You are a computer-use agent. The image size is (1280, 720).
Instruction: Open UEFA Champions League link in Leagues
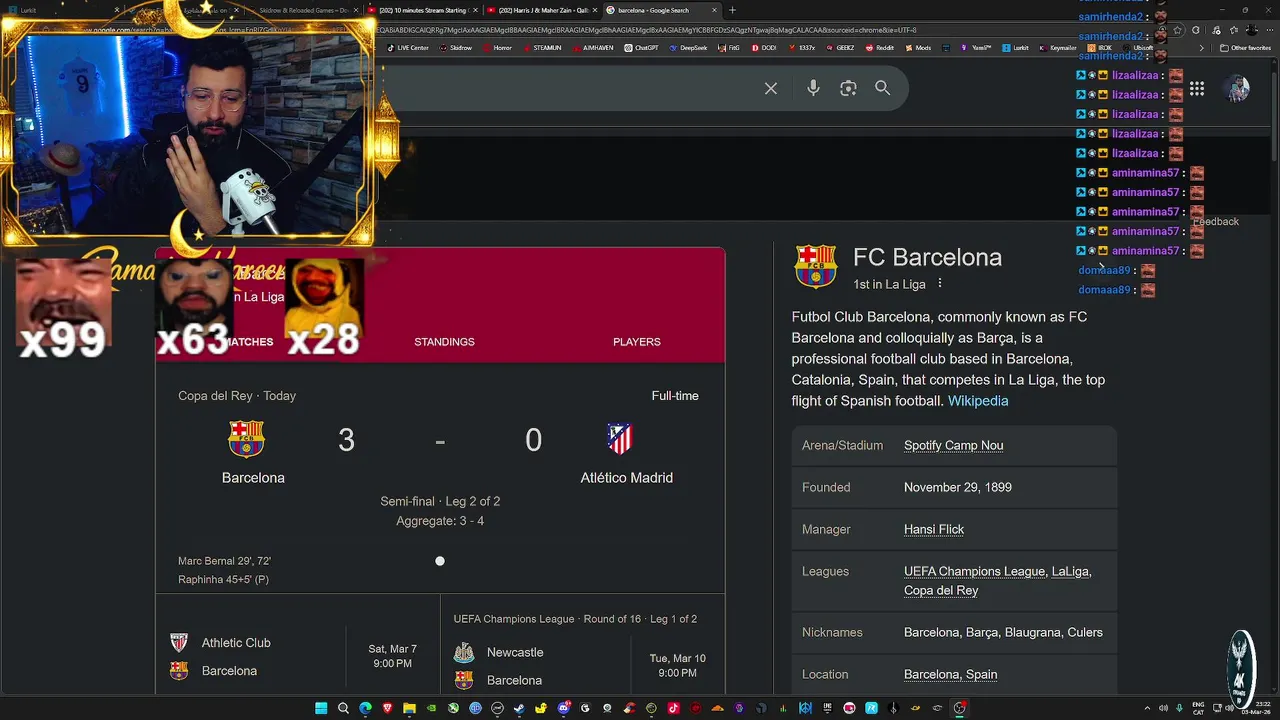coord(974,571)
